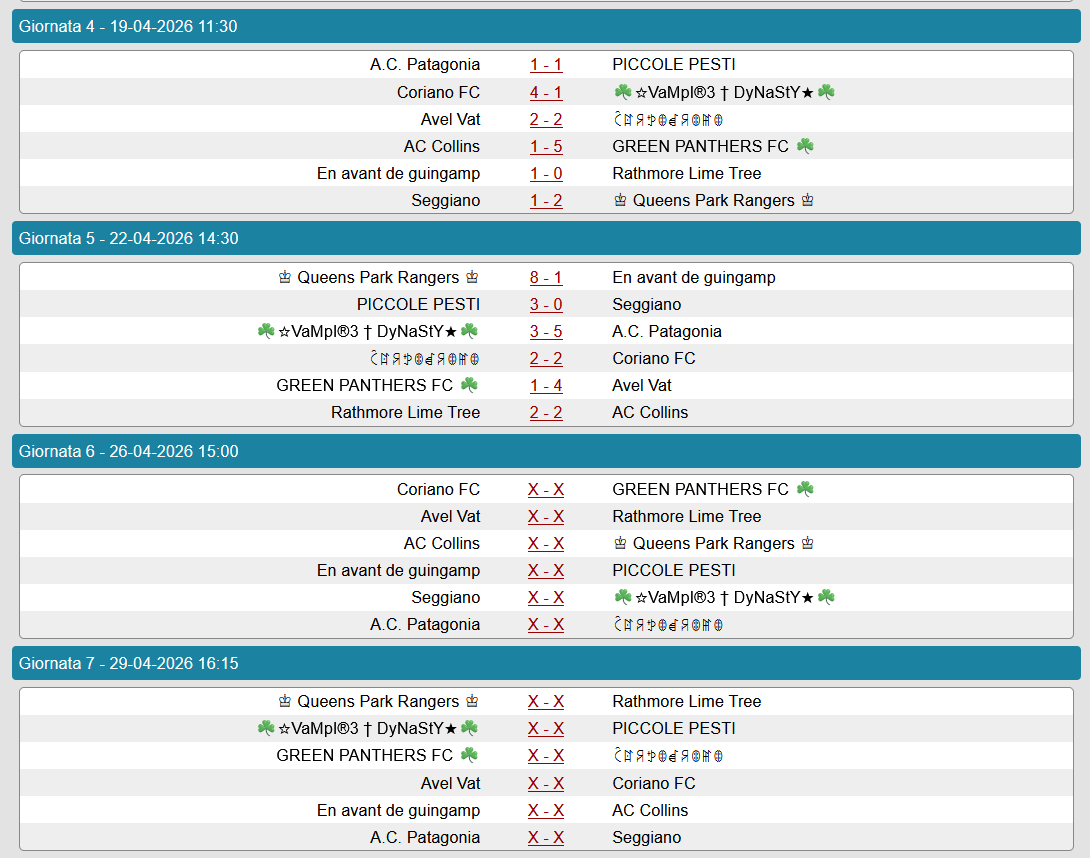
Task: Open the 3 - 5 score against A.C. Patagonia
Action: 546,331
